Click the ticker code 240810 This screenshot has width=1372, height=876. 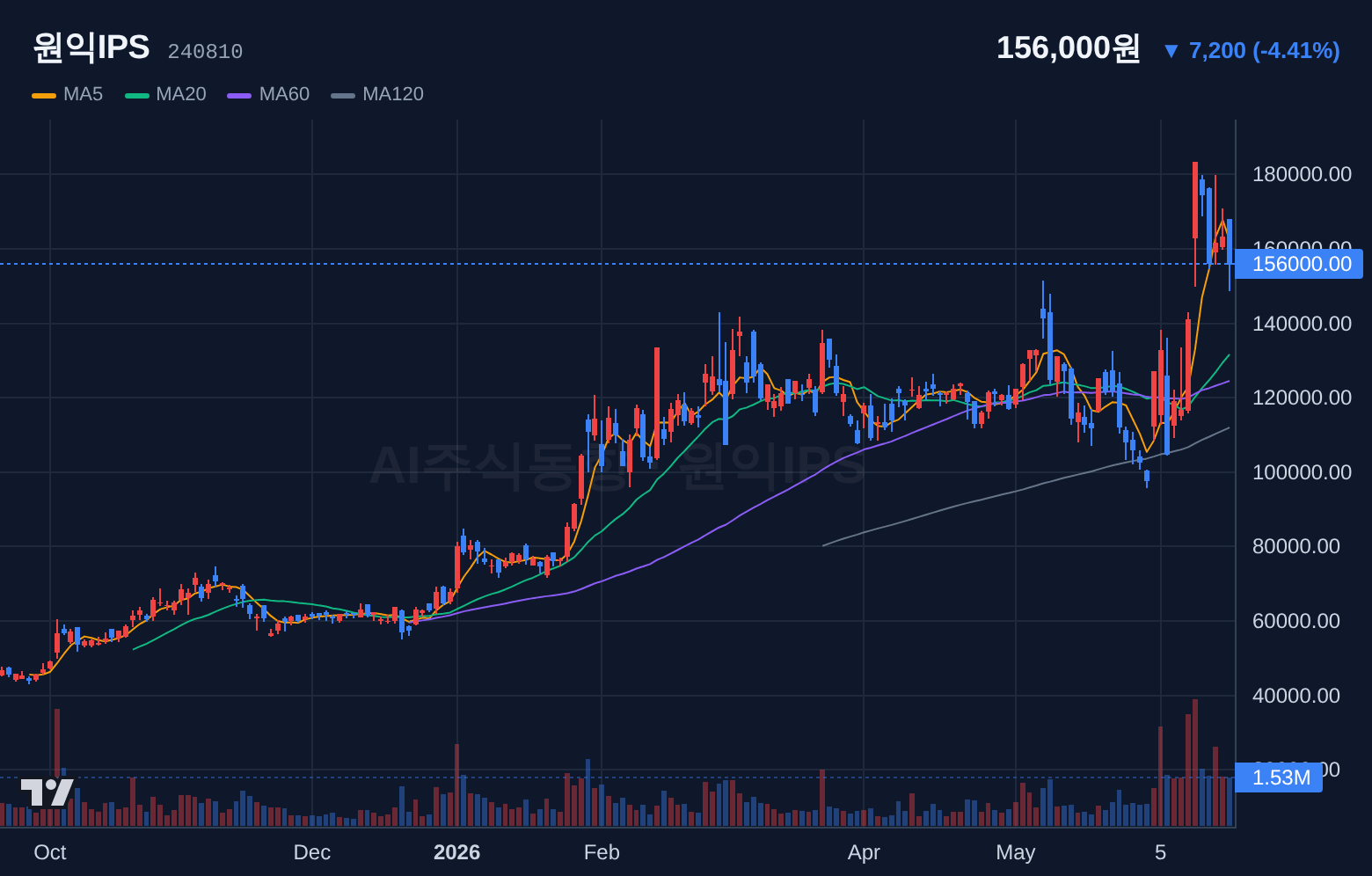click(205, 52)
